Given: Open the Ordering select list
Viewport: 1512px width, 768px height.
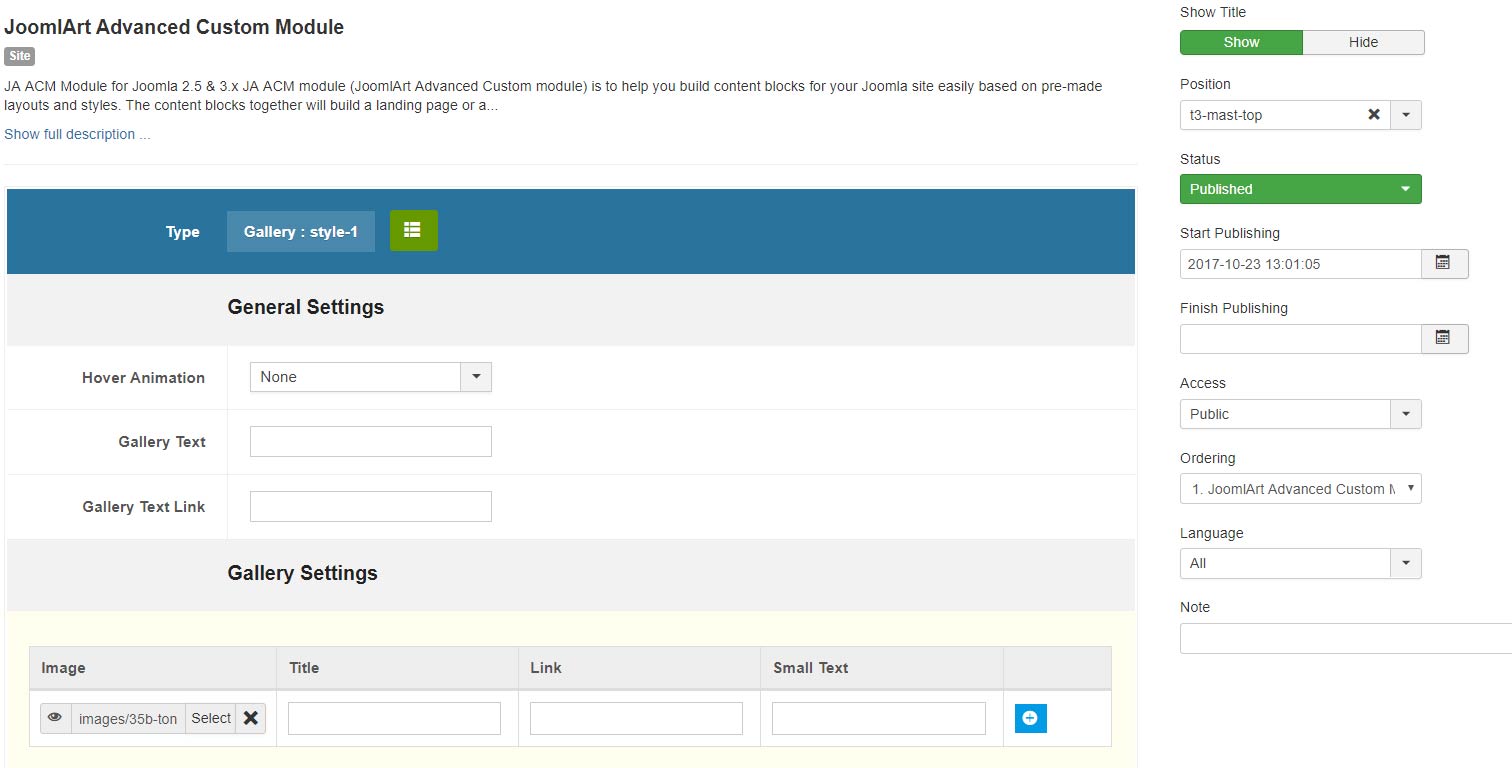Looking at the screenshot, I should coord(1300,489).
